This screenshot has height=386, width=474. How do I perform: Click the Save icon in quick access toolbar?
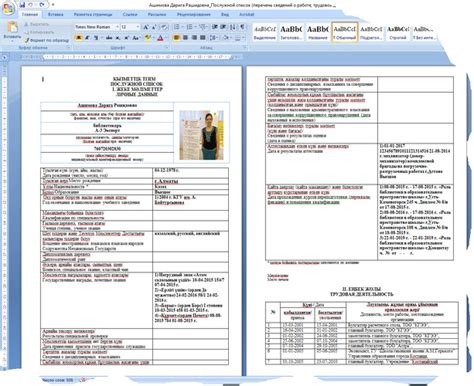22,5
